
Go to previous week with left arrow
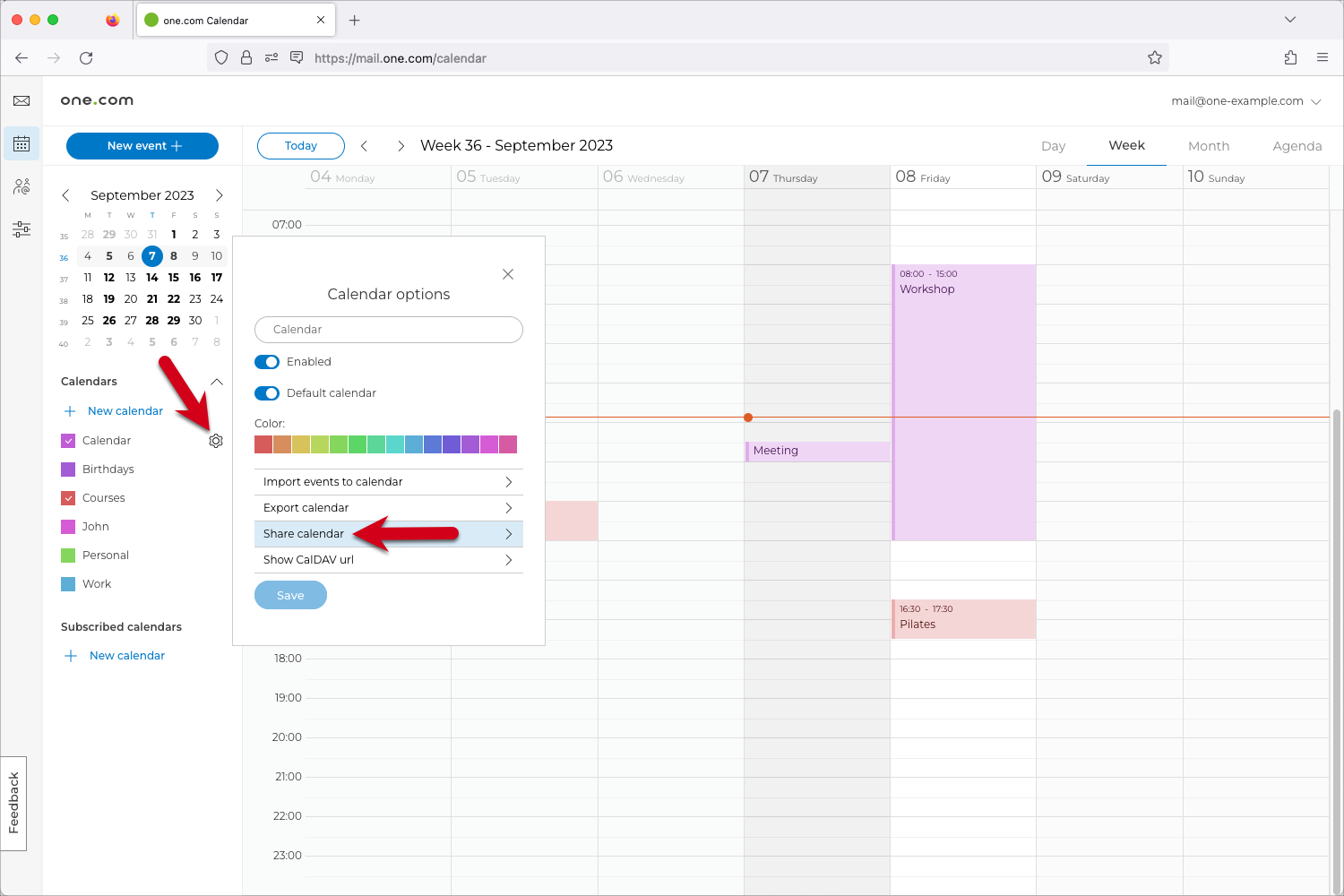pyautogui.click(x=365, y=146)
